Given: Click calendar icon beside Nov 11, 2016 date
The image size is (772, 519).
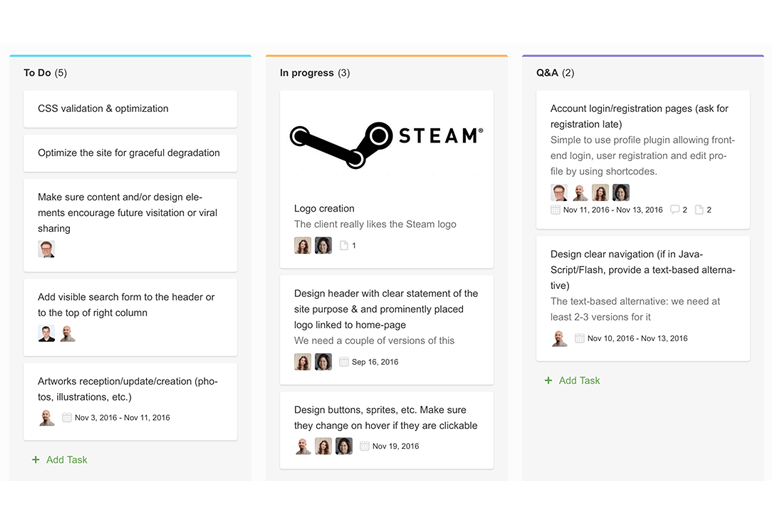Looking at the screenshot, I should pos(555,210).
